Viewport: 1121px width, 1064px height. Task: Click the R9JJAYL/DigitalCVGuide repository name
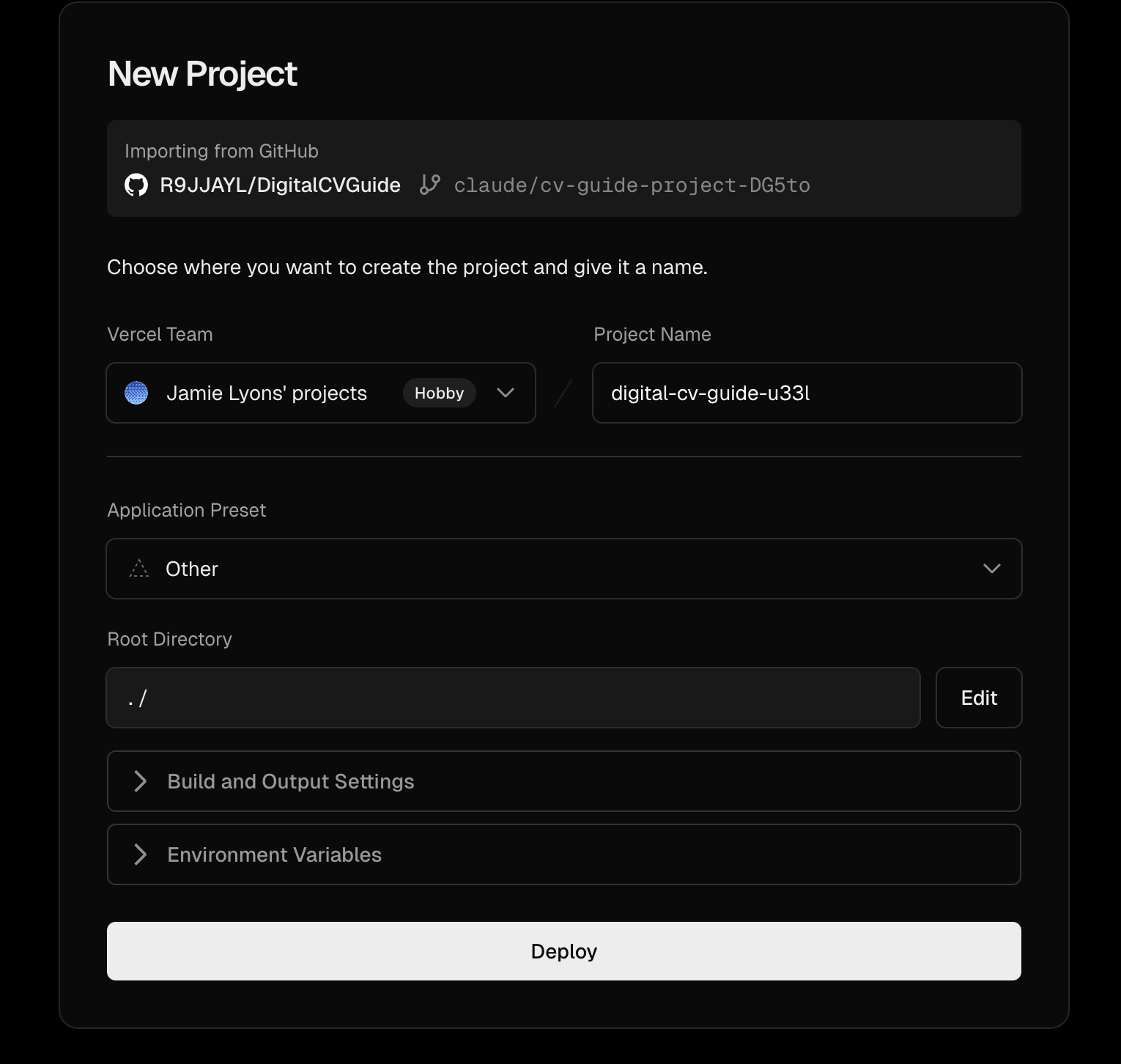[280, 185]
